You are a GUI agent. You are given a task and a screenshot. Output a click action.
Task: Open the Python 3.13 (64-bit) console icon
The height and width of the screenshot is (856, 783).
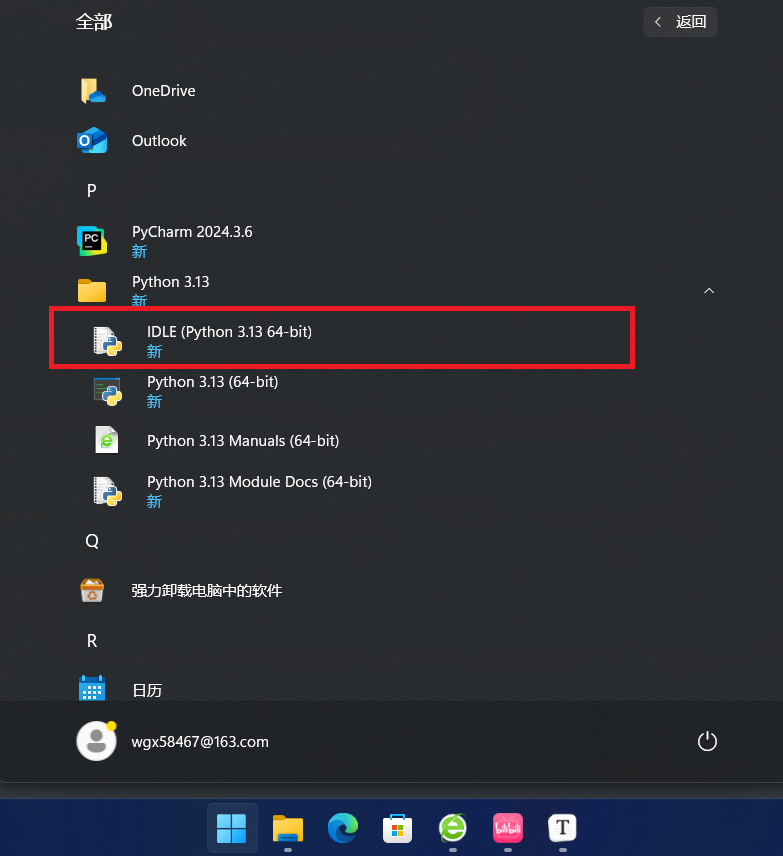point(107,391)
